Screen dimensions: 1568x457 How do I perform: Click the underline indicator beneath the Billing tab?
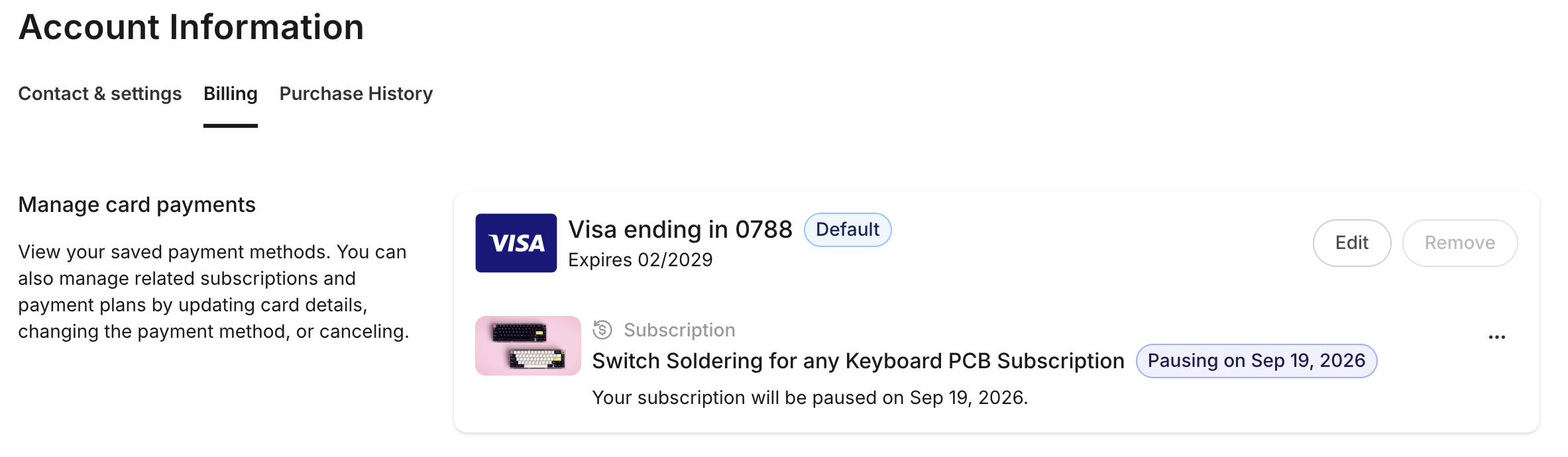pos(231,126)
